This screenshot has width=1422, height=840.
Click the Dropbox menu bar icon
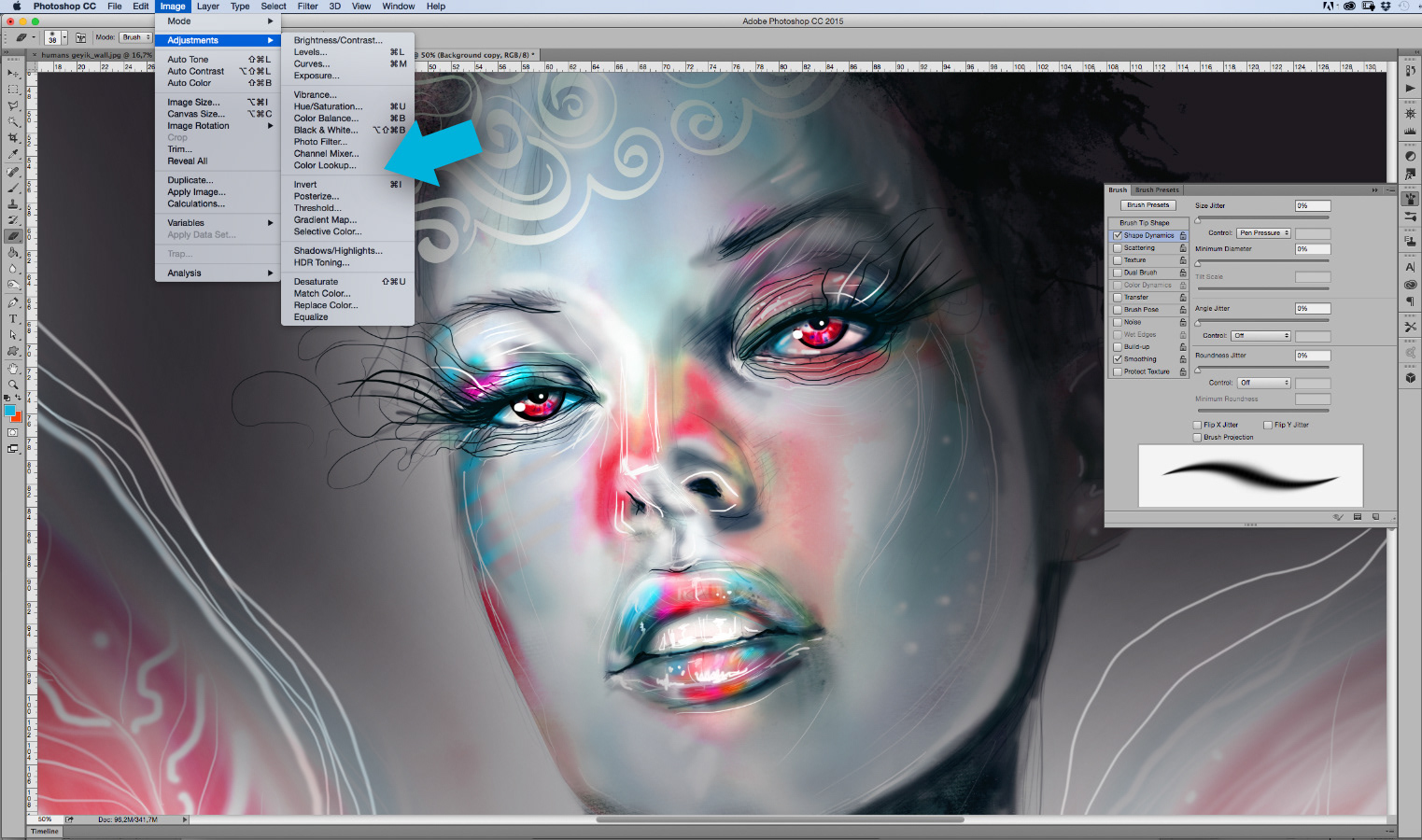(x=1386, y=6)
